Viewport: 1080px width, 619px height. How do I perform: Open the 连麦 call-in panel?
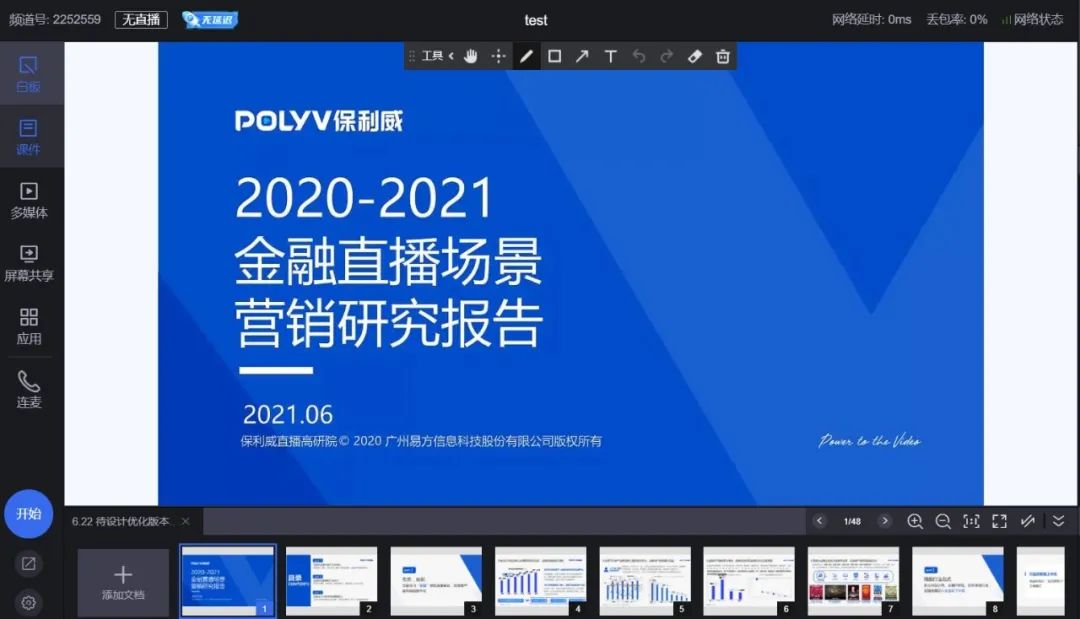pos(28,389)
